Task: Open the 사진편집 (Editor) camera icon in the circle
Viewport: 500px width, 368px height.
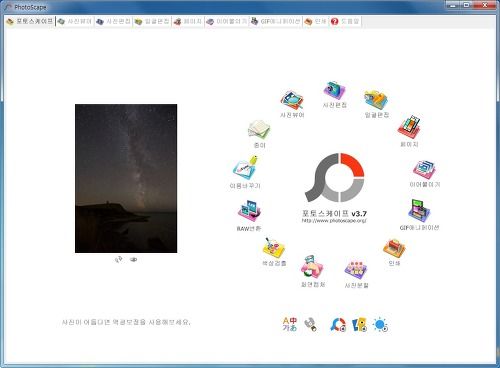Action: tap(334, 90)
